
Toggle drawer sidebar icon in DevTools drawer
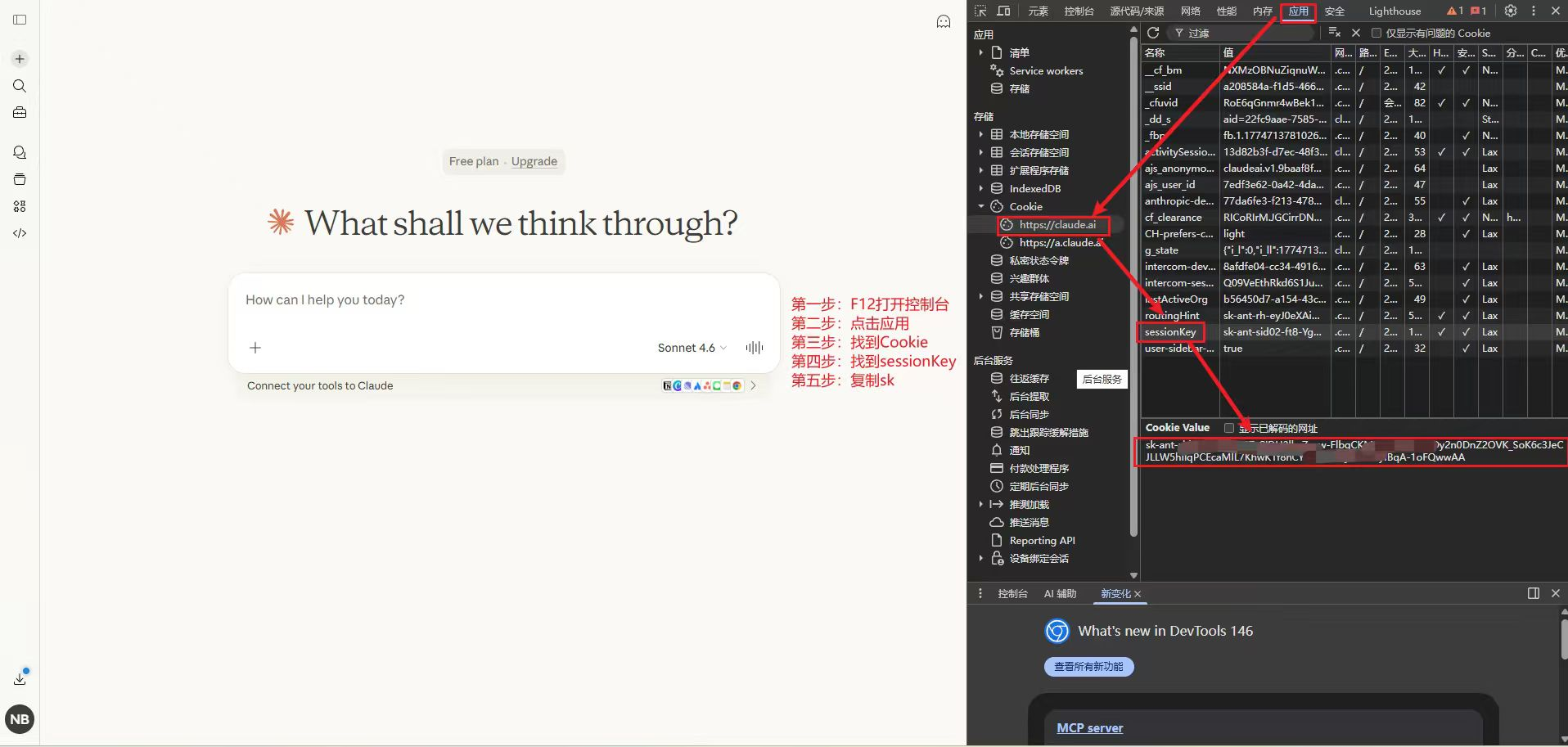click(x=1534, y=593)
